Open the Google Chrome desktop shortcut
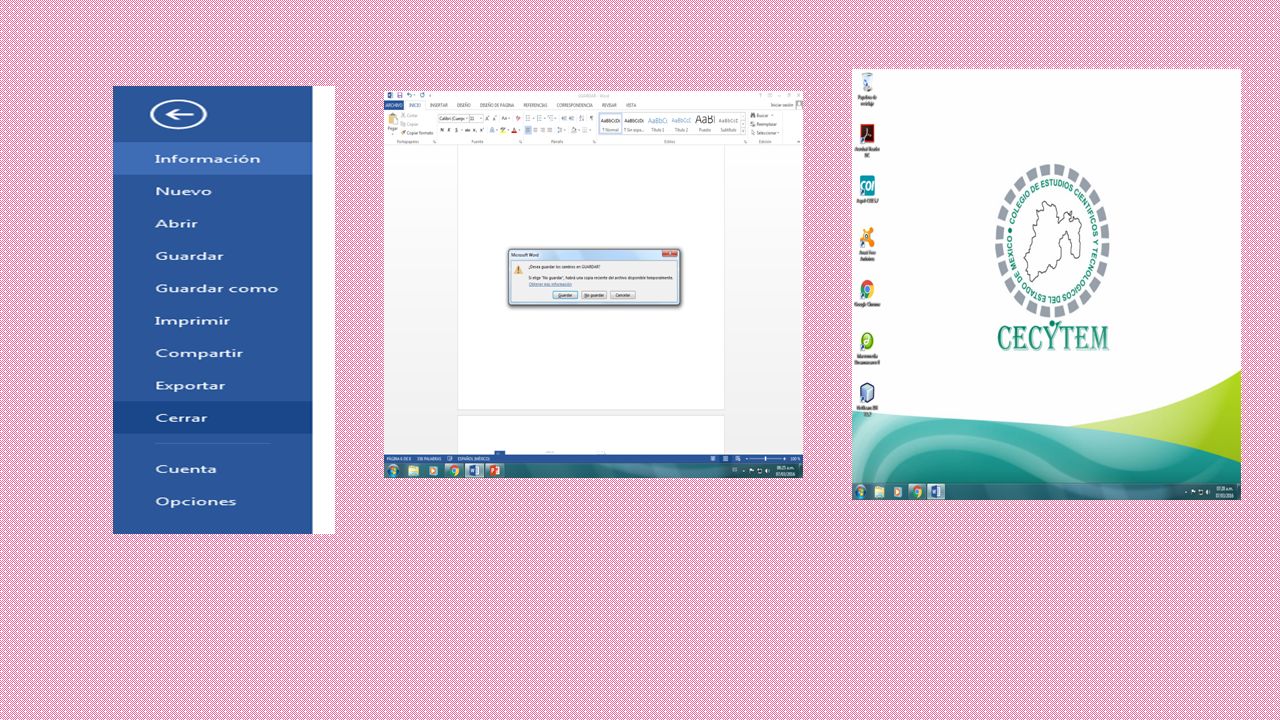Screen dimensions: 1280x720 tap(867, 293)
